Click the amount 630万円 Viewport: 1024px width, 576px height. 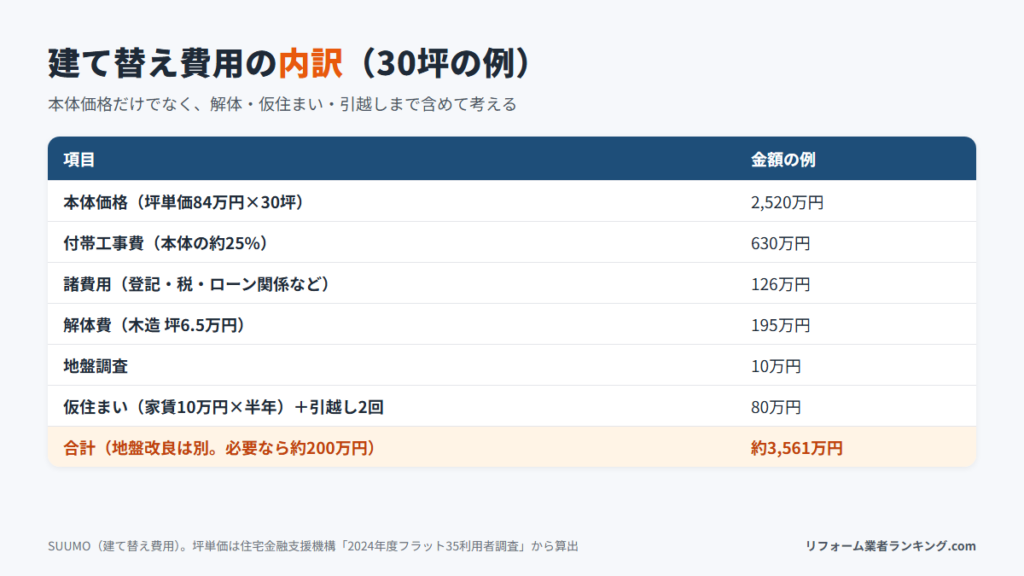[x=780, y=244]
